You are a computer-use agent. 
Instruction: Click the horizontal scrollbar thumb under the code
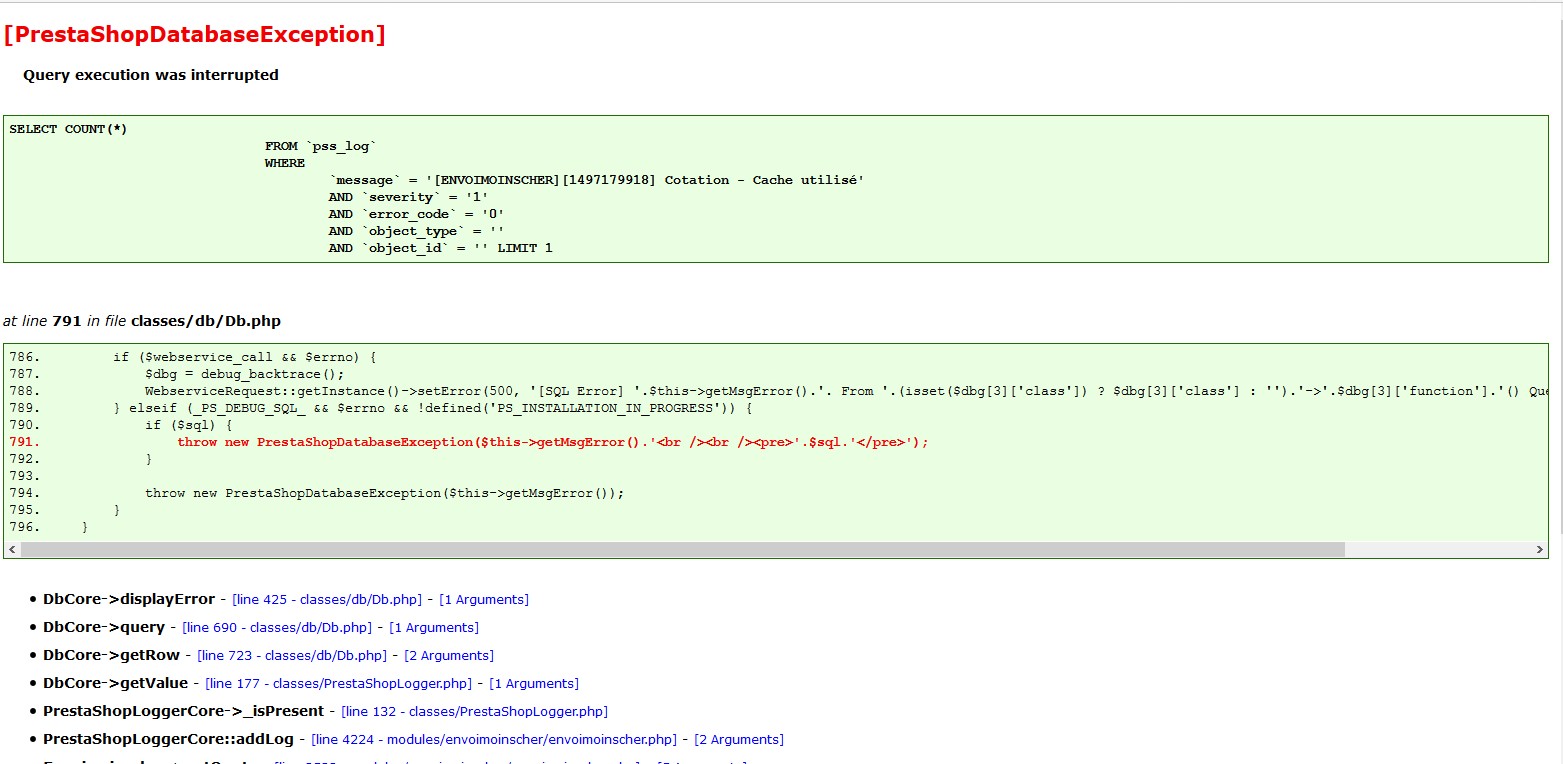[x=683, y=550]
